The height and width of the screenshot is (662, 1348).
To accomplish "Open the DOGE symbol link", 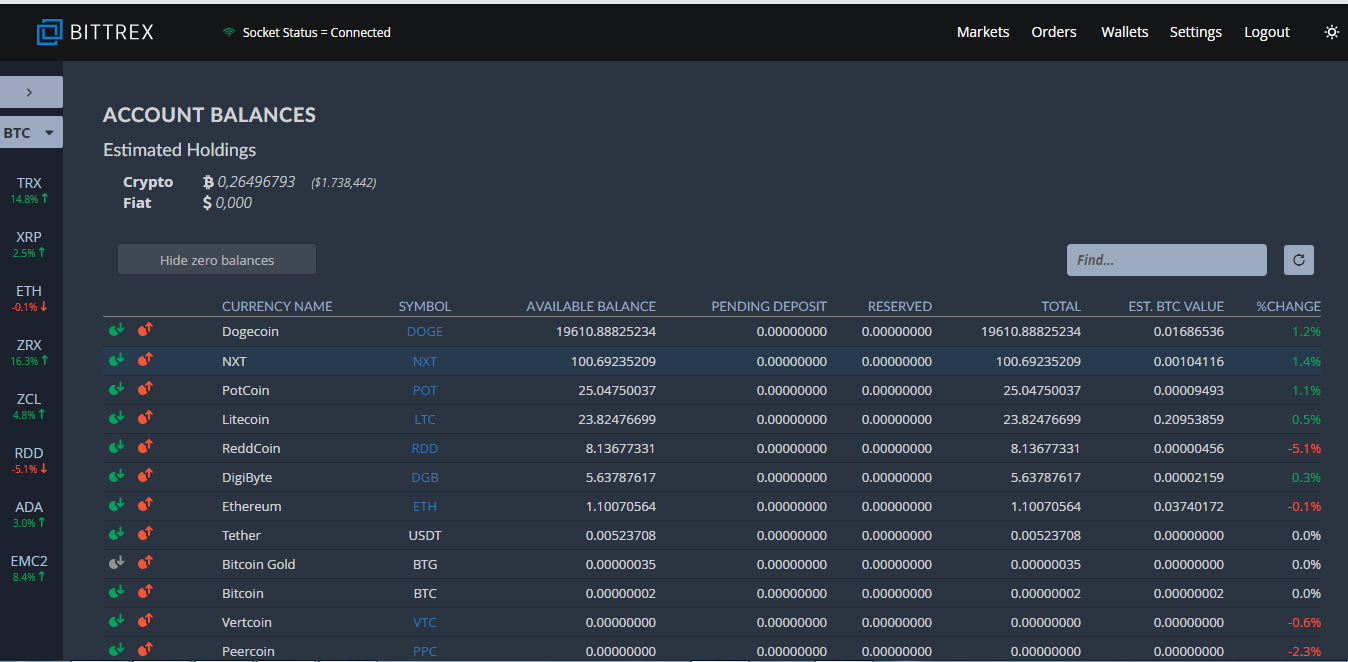I will [x=425, y=331].
